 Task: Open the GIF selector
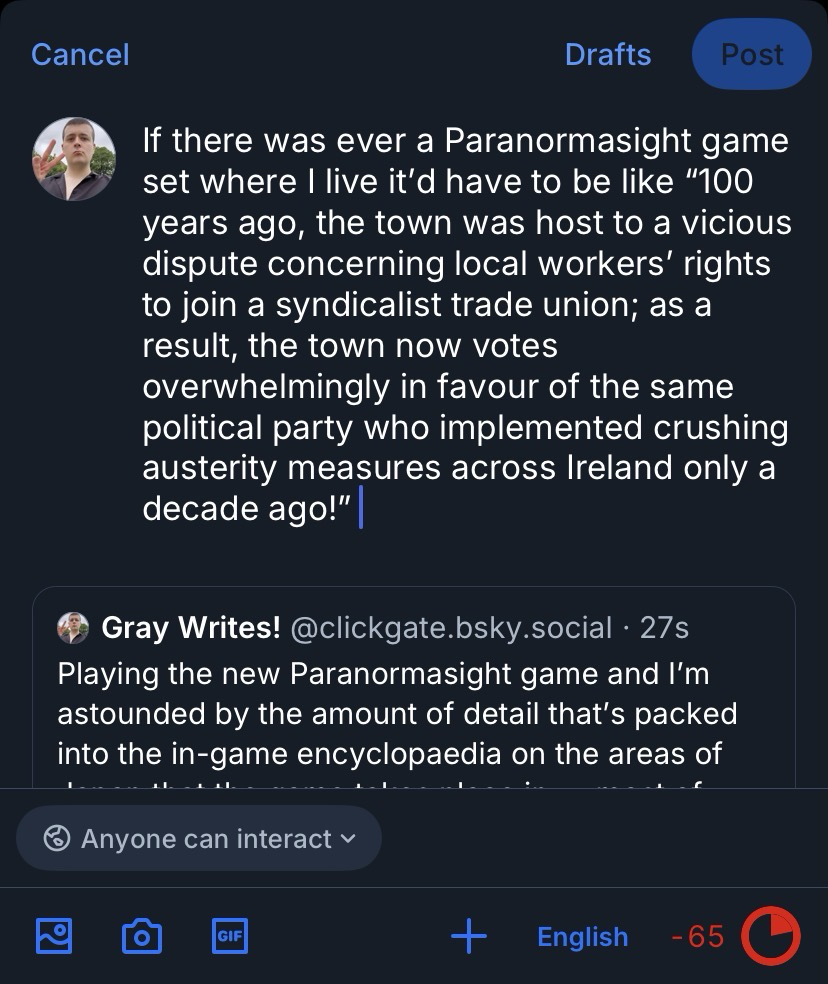coord(230,936)
